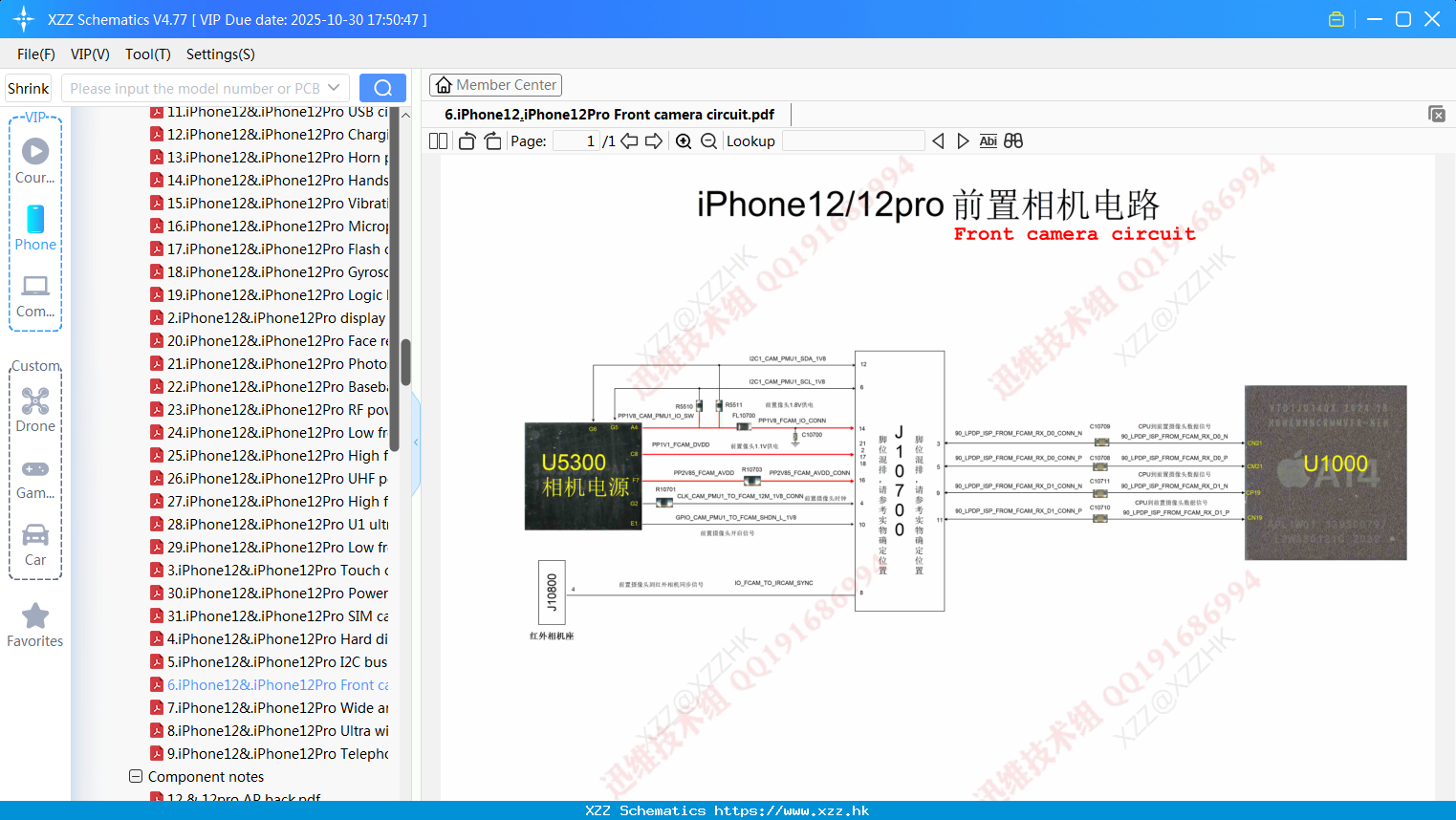Find previous lookup result

[x=938, y=140]
